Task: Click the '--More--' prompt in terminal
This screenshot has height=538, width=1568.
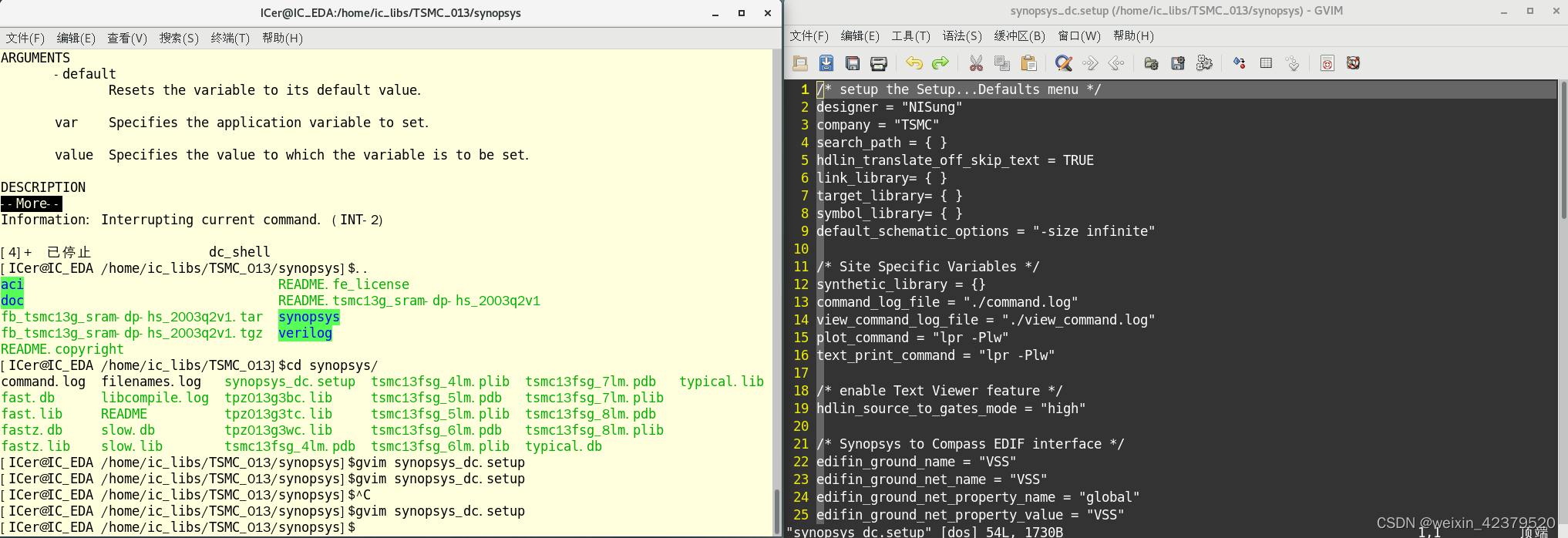Action: coord(32,203)
